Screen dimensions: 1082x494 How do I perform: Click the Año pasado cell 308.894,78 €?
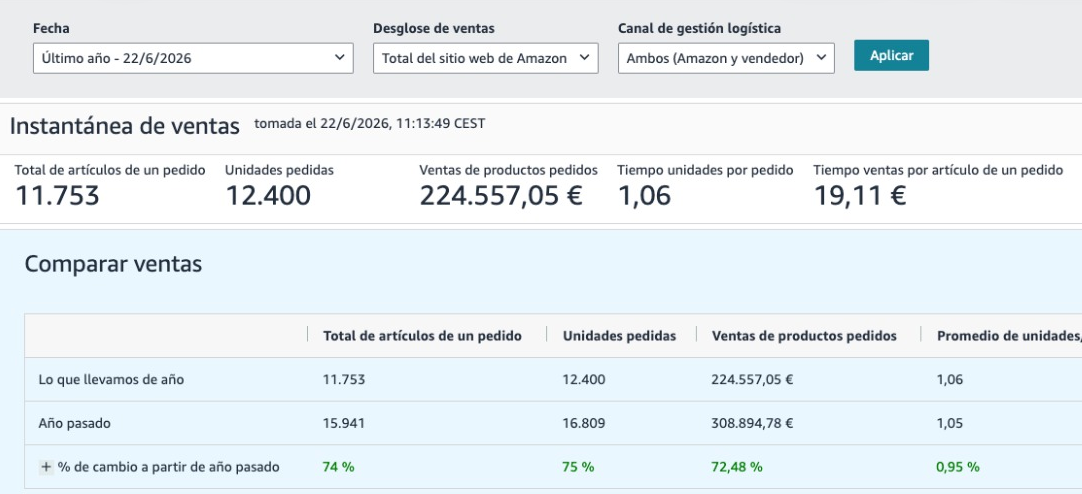[752, 423]
